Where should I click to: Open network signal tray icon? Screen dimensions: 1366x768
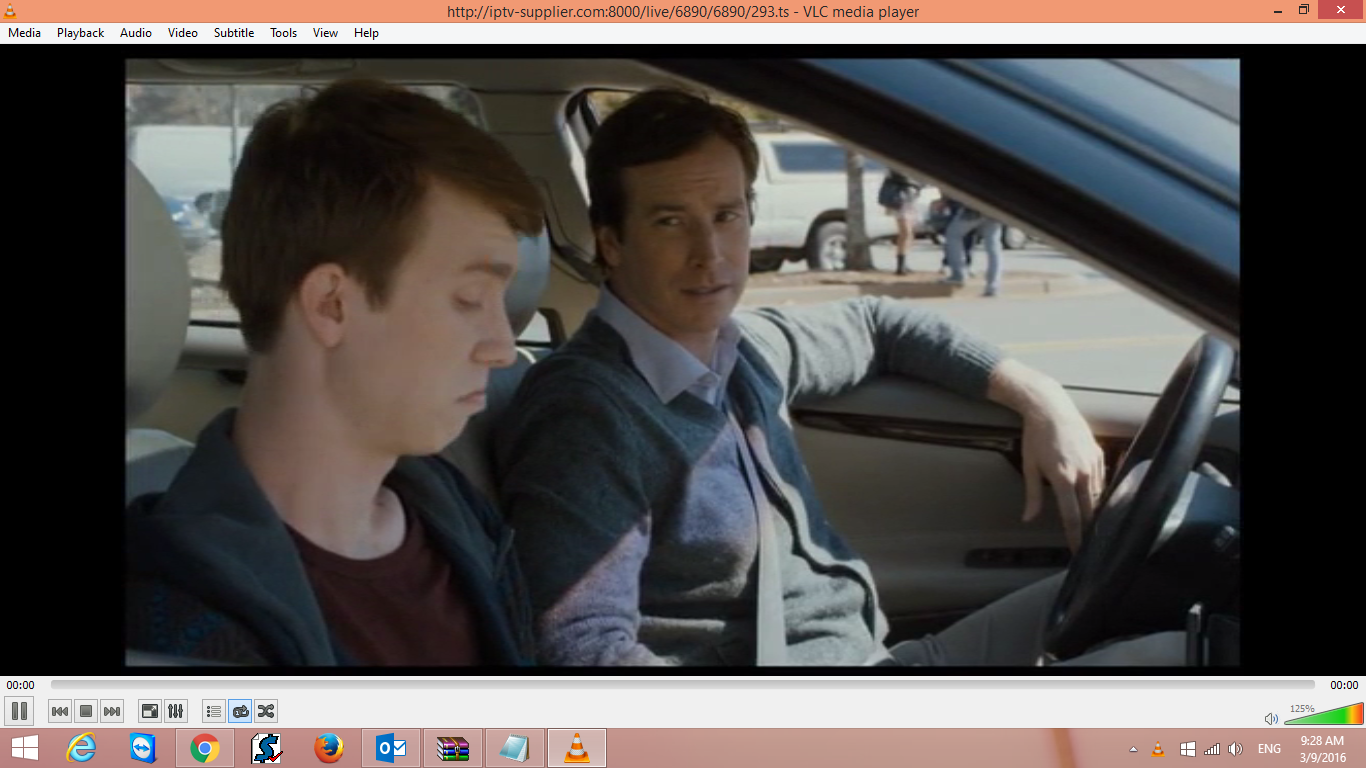pos(1211,749)
